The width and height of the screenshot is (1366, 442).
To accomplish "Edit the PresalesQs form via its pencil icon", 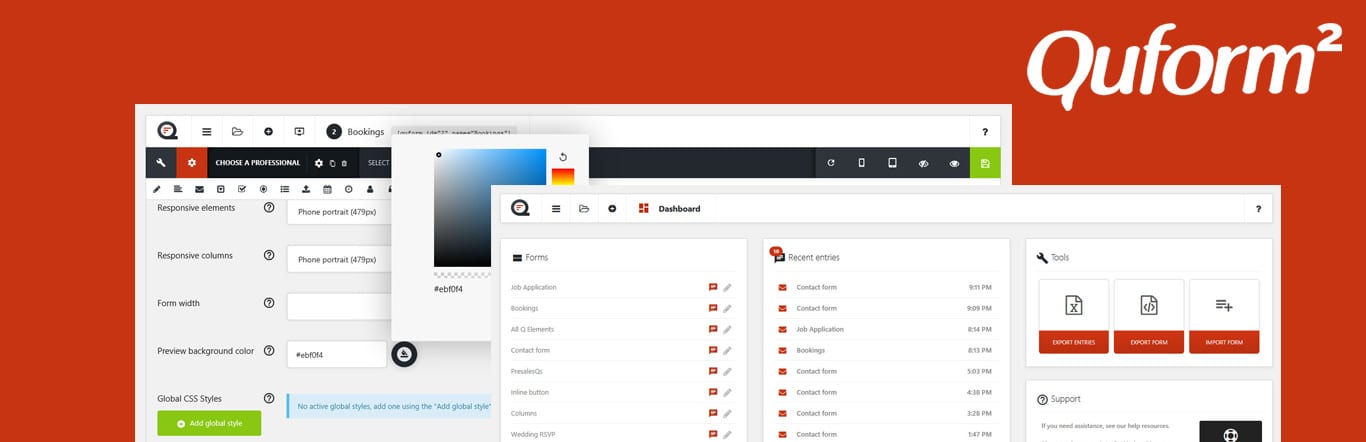I will click(728, 371).
